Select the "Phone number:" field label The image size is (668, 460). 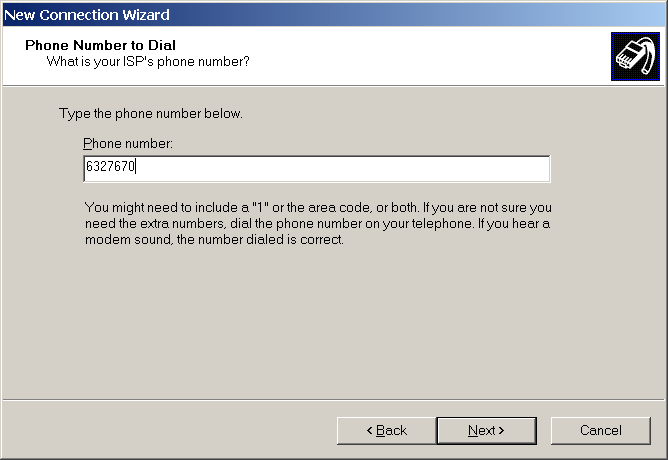(128, 144)
